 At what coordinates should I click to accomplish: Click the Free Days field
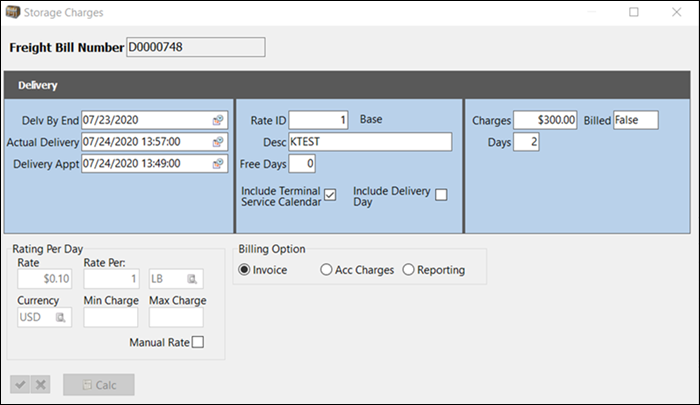pos(302,164)
